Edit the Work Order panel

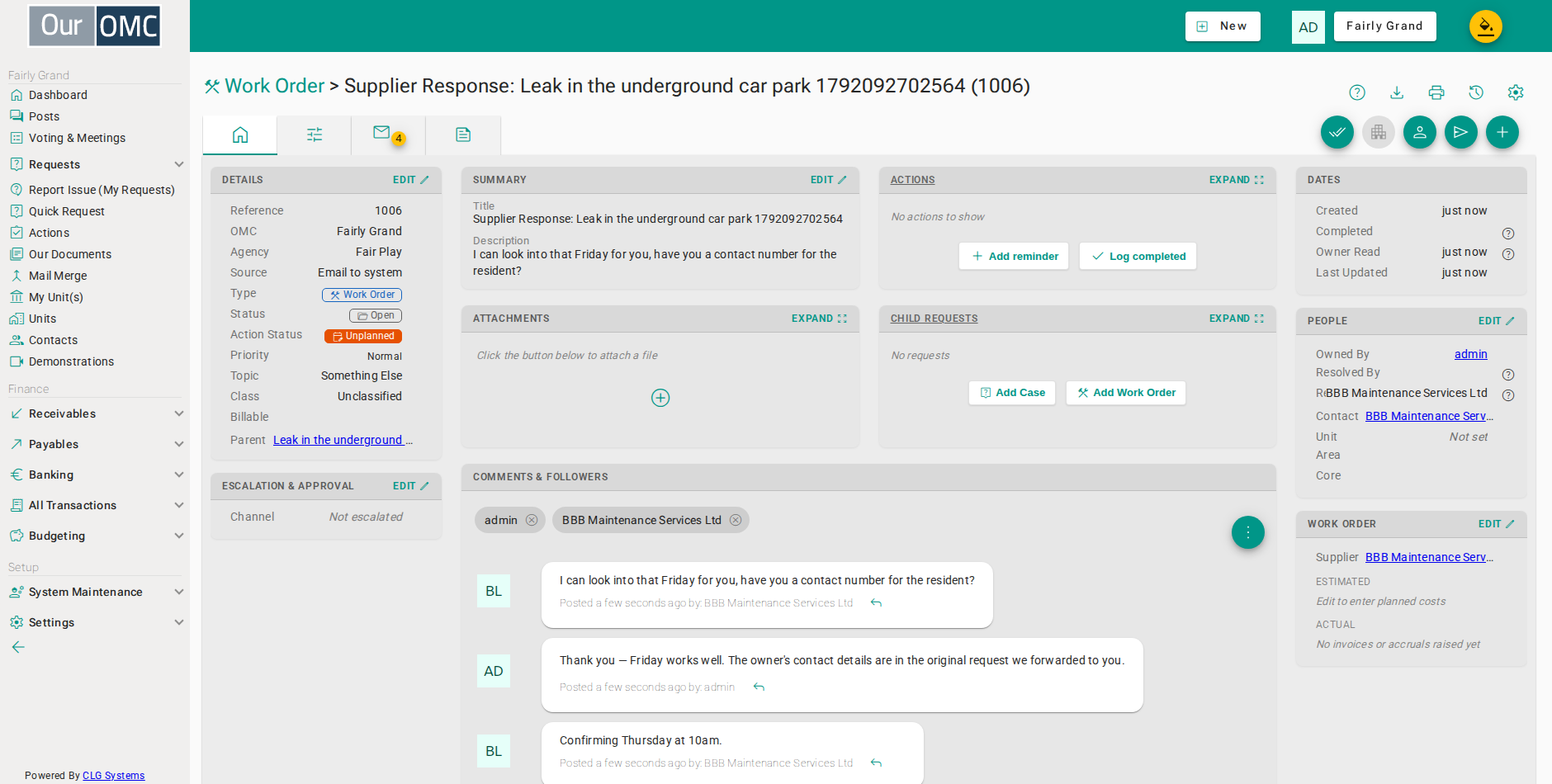1496,524
